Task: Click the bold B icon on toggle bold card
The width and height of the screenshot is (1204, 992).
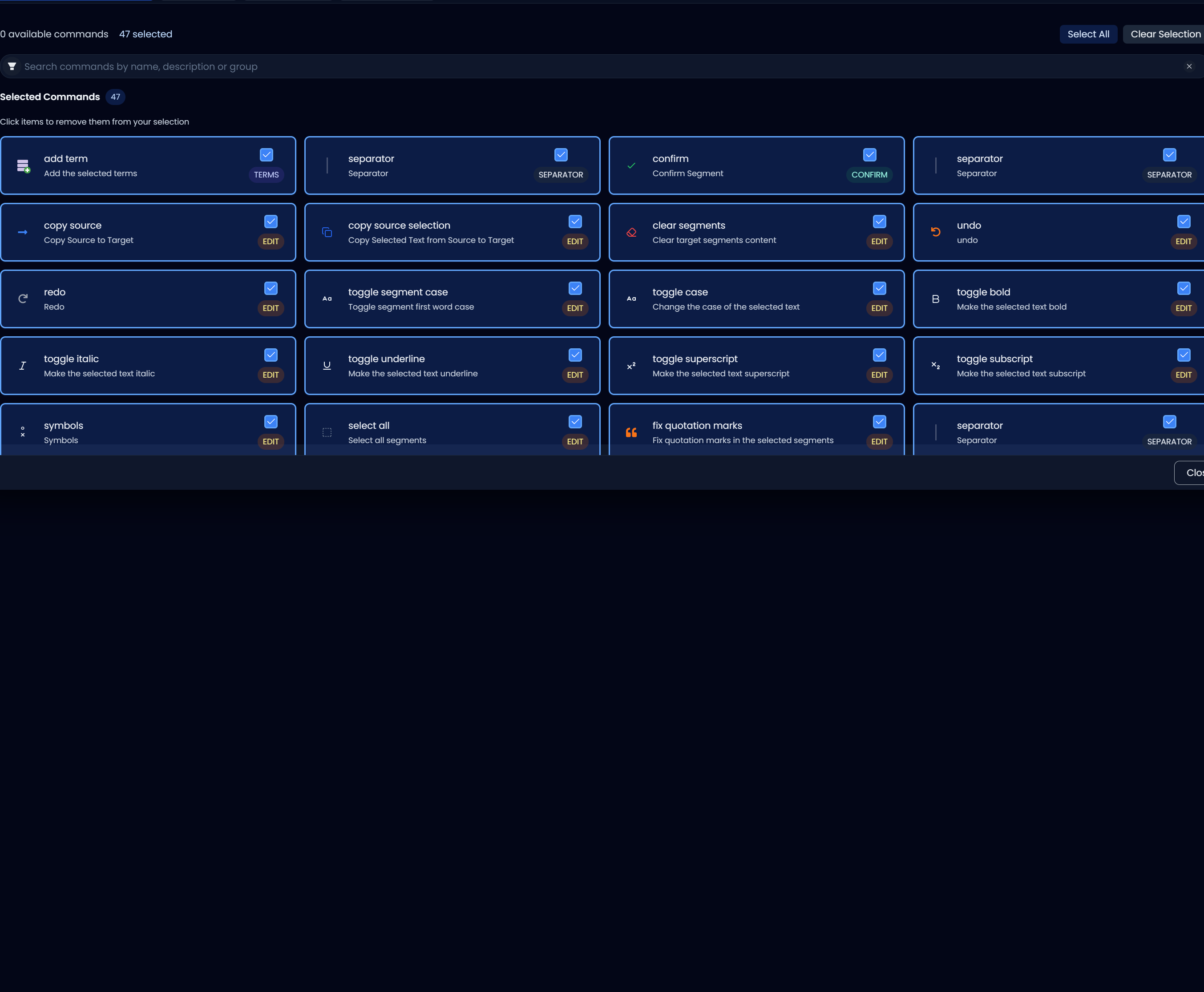Action: point(935,298)
